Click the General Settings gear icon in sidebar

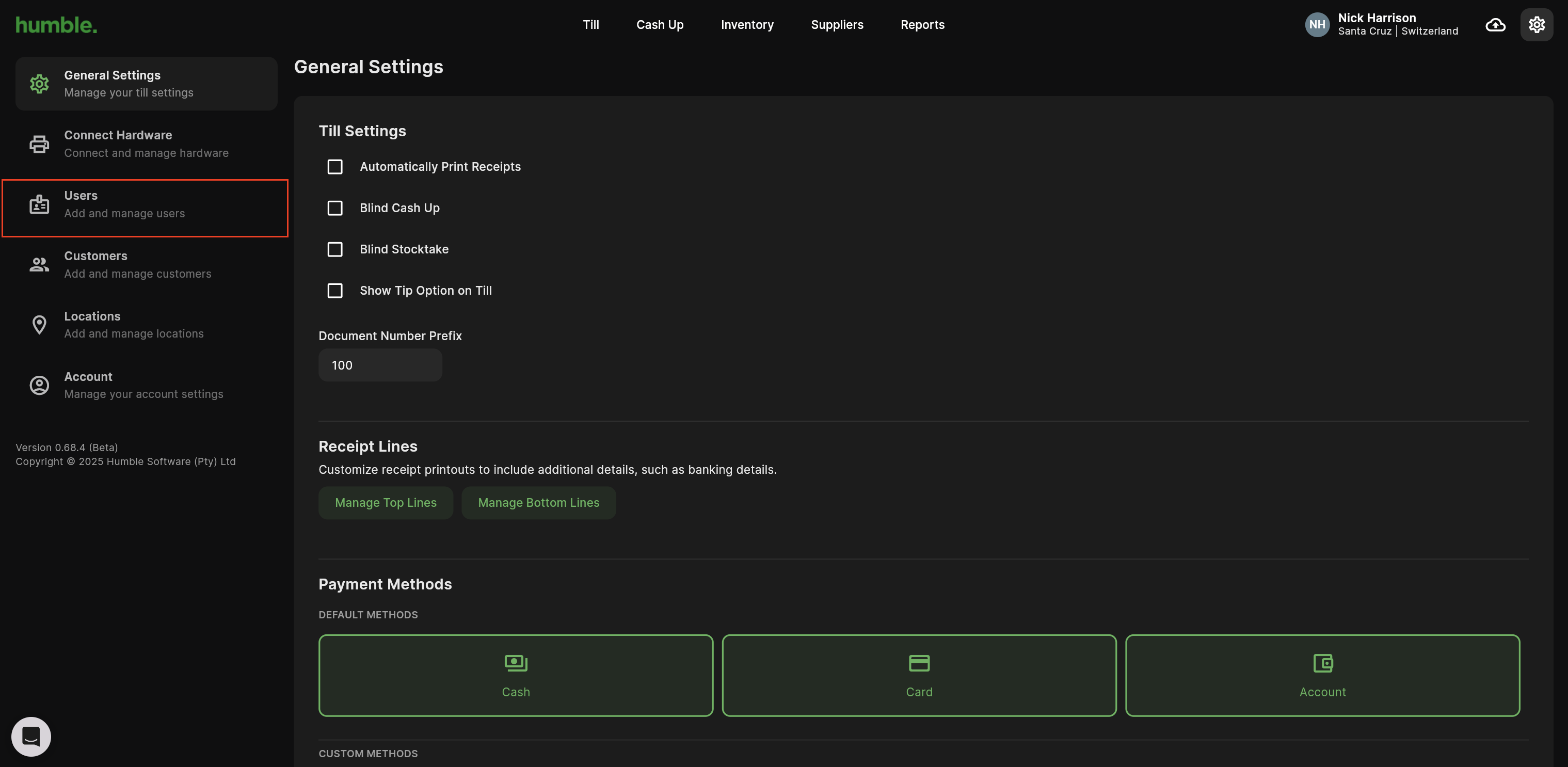click(x=39, y=84)
